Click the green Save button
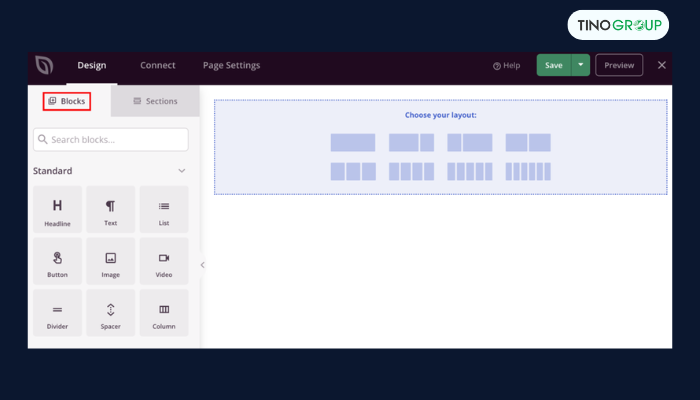The width and height of the screenshot is (700, 400). click(554, 65)
